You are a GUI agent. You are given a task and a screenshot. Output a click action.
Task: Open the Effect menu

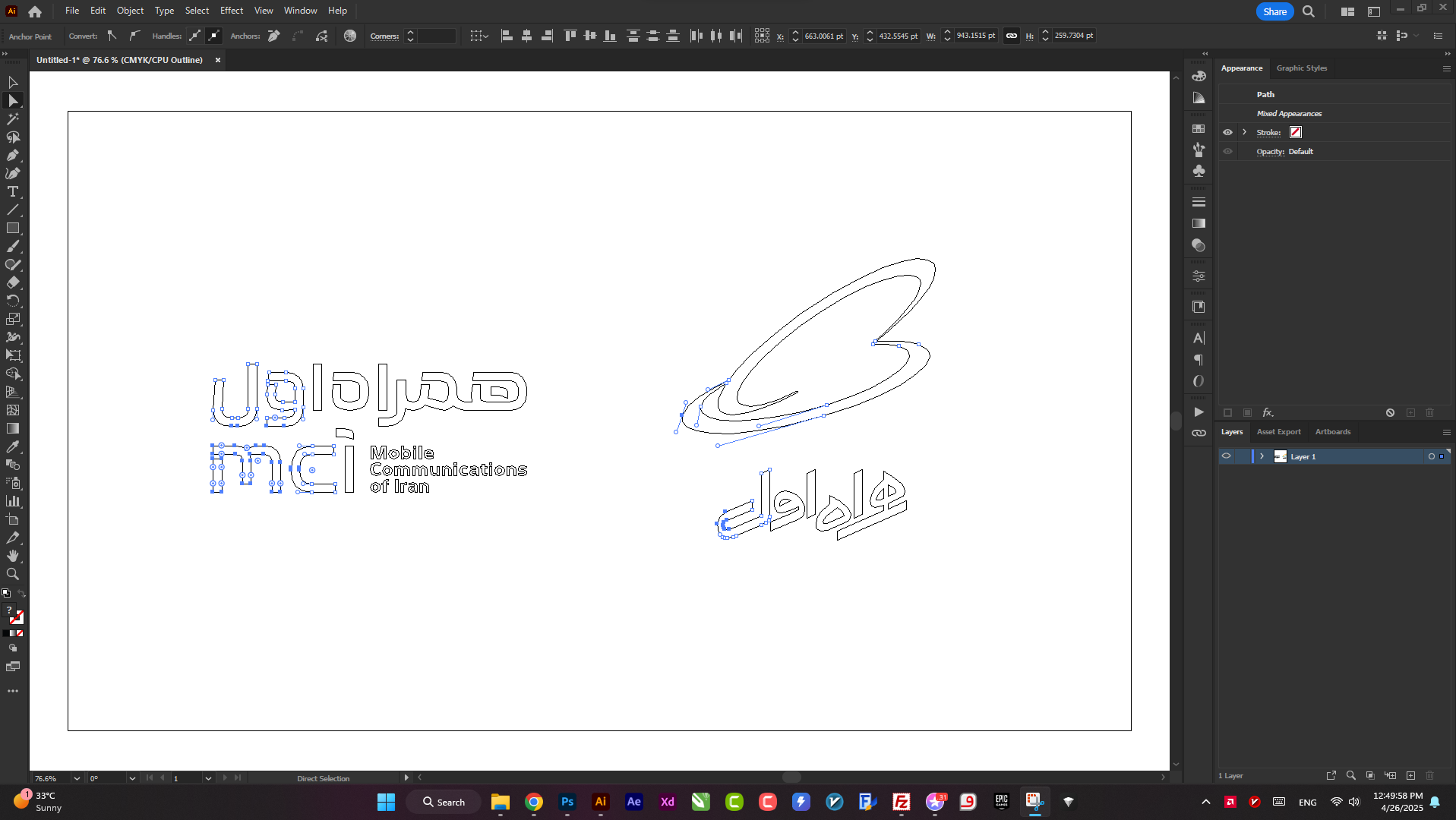(x=232, y=11)
